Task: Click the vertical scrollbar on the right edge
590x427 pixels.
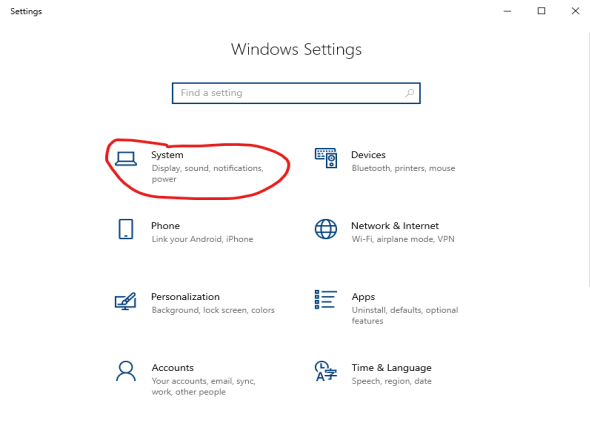Action: [x=588, y=158]
